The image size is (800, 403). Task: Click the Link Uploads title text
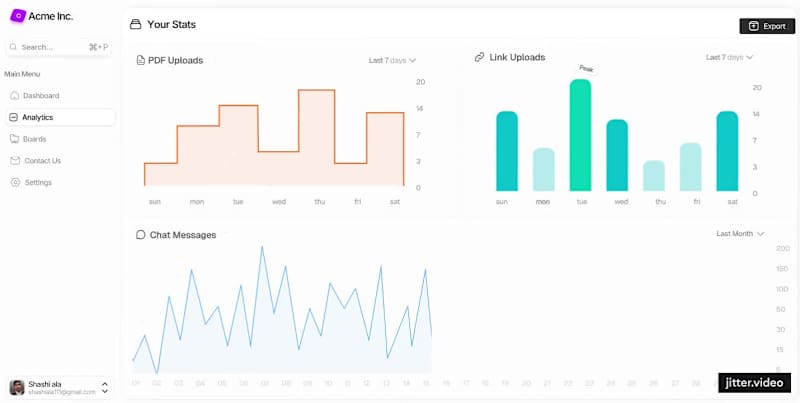pyautogui.click(x=517, y=57)
